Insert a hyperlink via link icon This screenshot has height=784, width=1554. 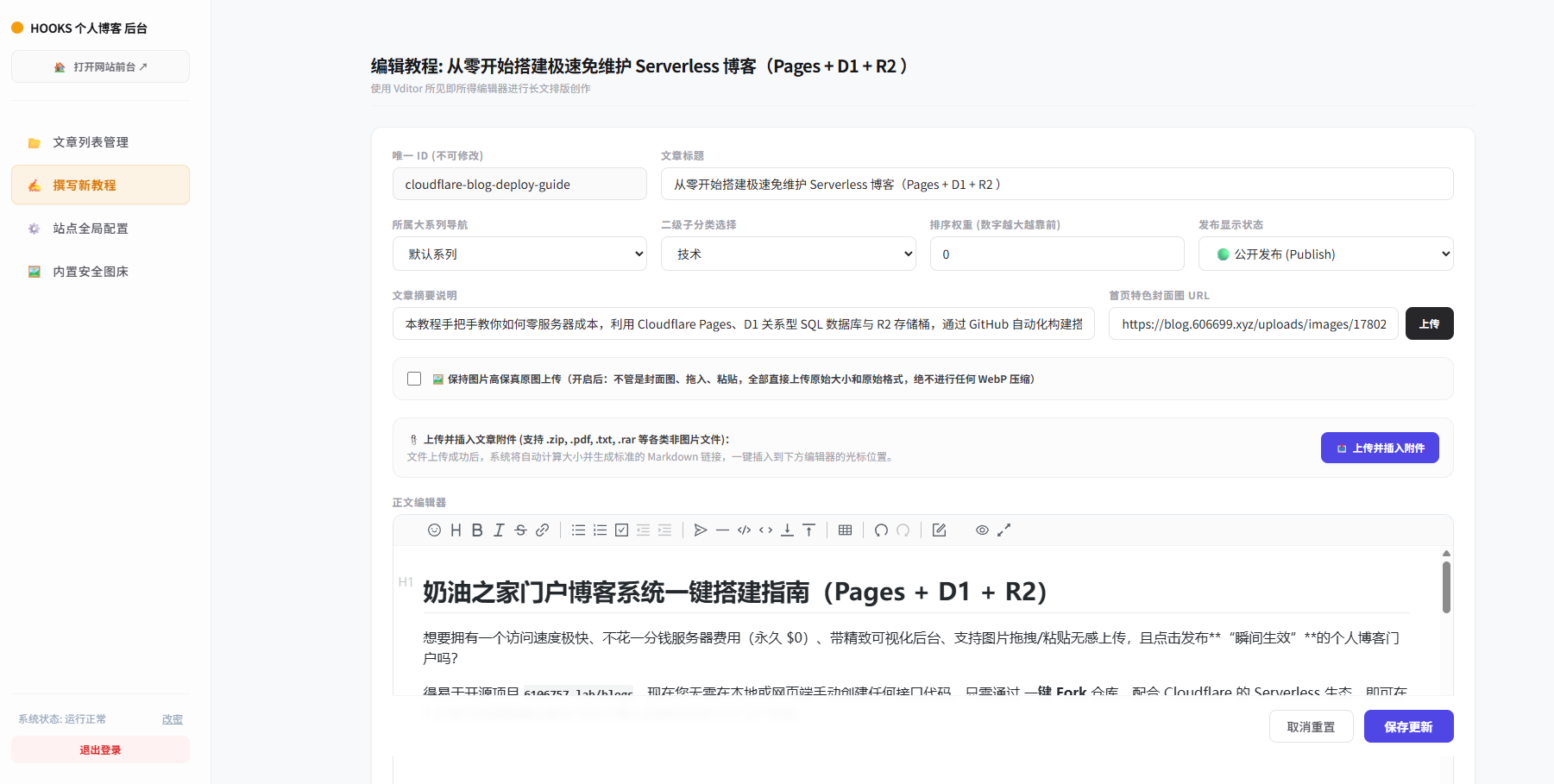pyautogui.click(x=542, y=530)
